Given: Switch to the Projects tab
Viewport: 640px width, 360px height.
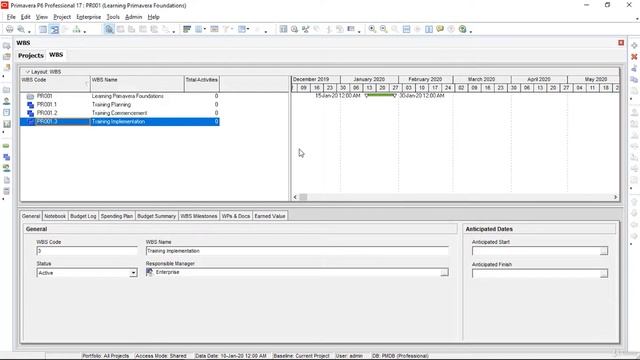Looking at the screenshot, I should point(31,55).
